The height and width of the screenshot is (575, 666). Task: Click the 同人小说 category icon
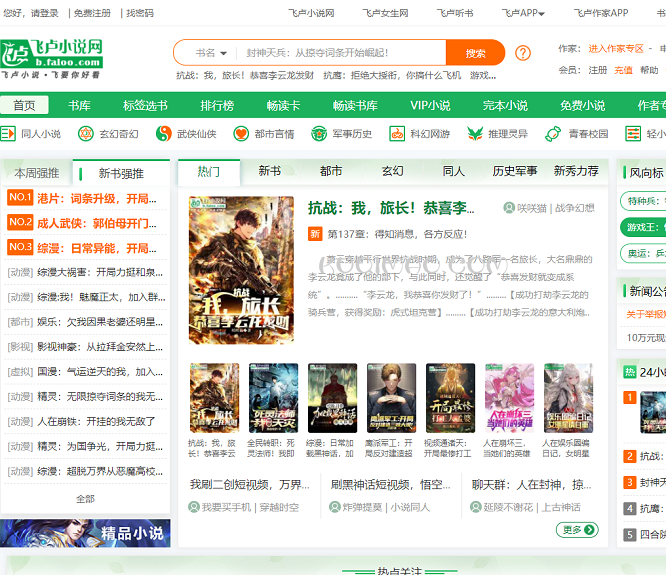[x=8, y=134]
